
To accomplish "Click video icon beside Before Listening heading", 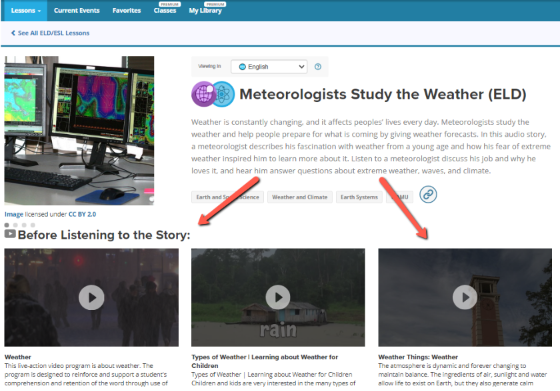I will (x=10, y=234).
